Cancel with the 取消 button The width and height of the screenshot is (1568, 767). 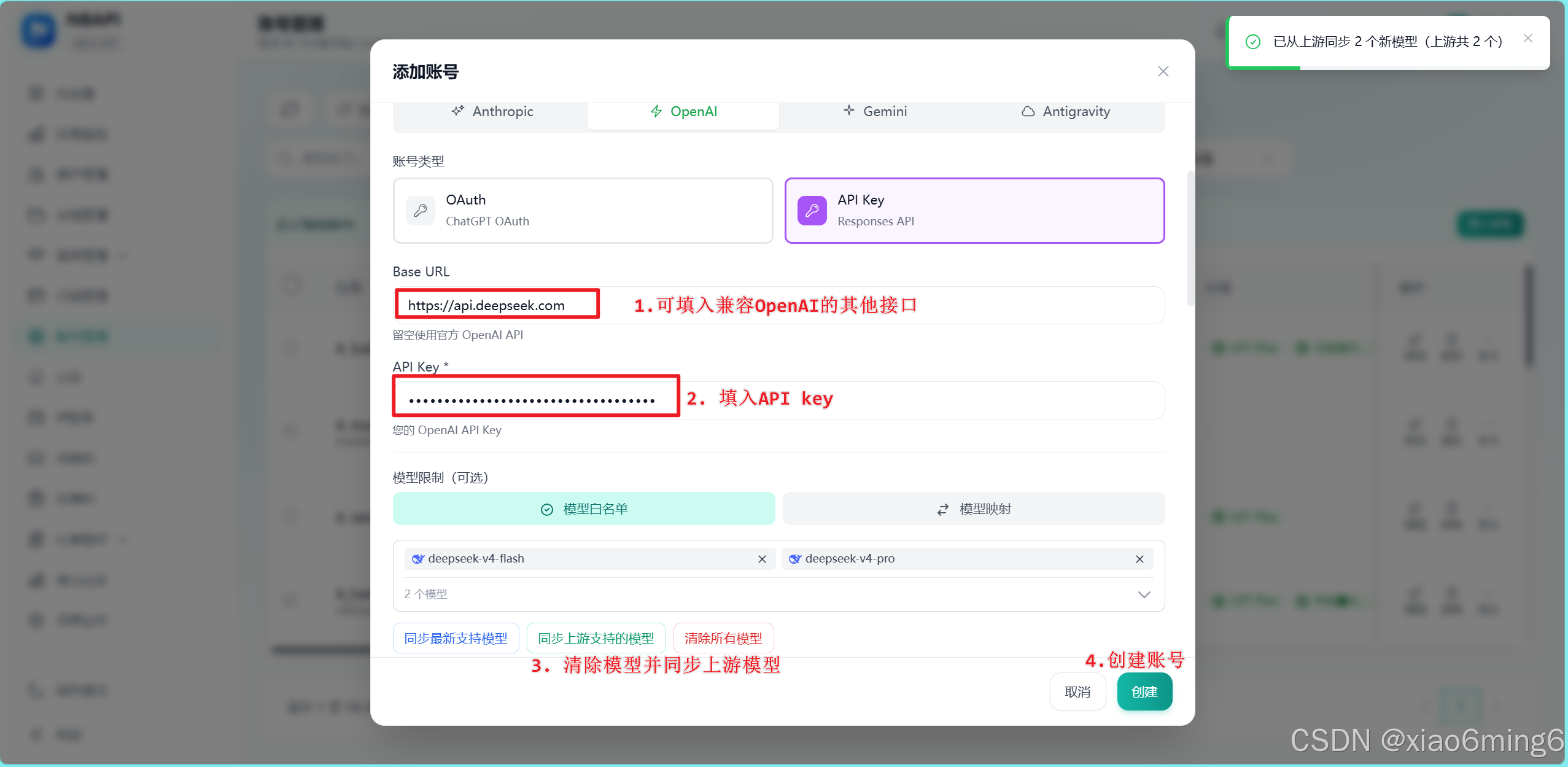(x=1077, y=692)
